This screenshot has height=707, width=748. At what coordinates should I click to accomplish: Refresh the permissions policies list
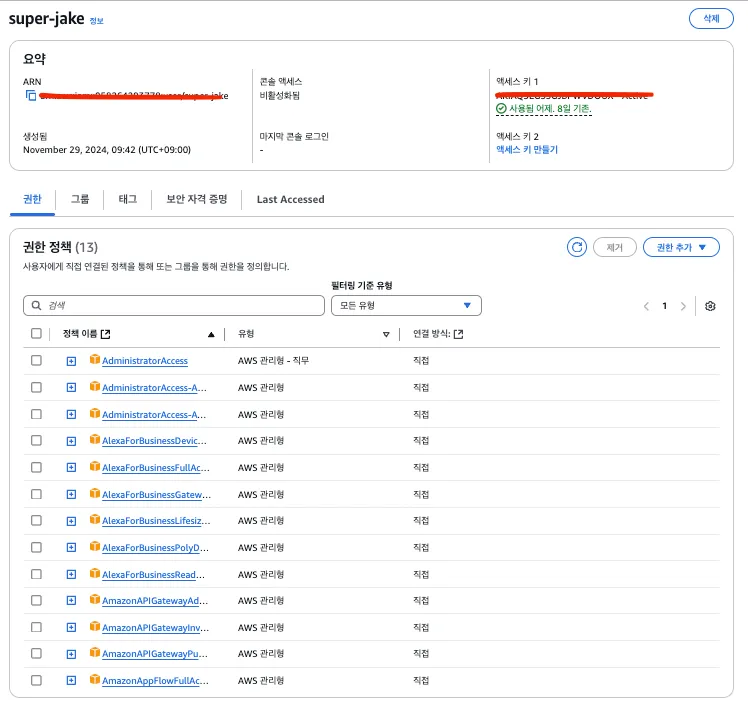coord(577,247)
